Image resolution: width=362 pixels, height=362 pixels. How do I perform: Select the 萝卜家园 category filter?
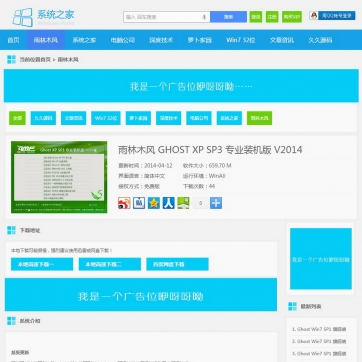coord(138,118)
